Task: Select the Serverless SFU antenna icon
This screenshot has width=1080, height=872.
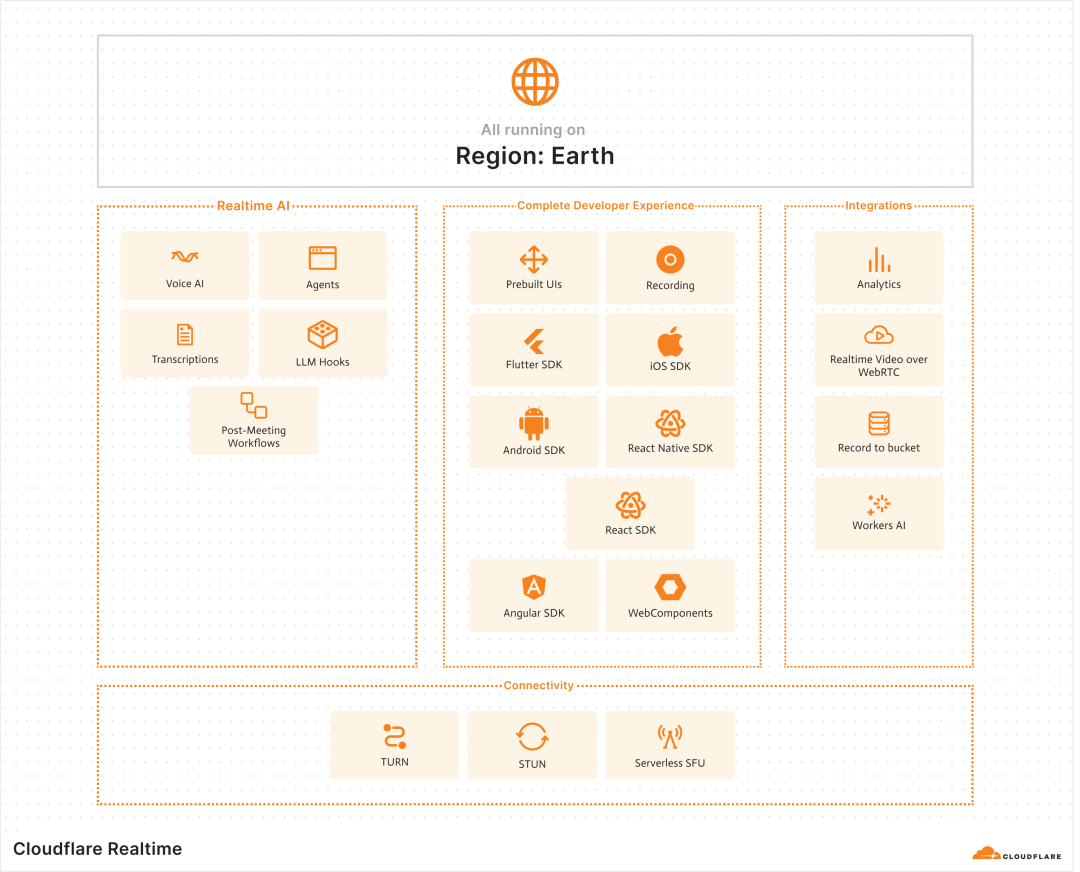Action: tap(670, 733)
